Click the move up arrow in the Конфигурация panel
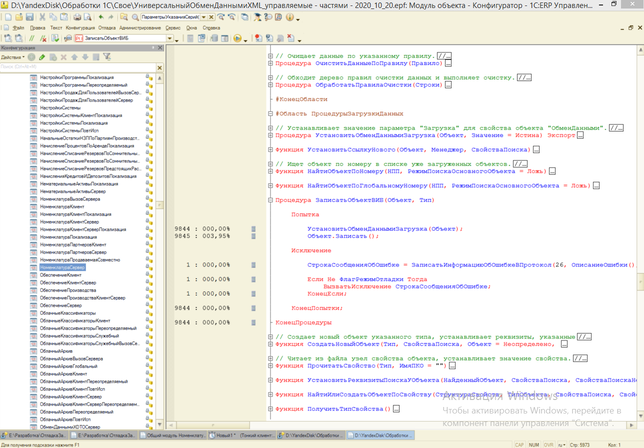Viewport: 644px width, 448px height. pyautogui.click(x=72, y=58)
